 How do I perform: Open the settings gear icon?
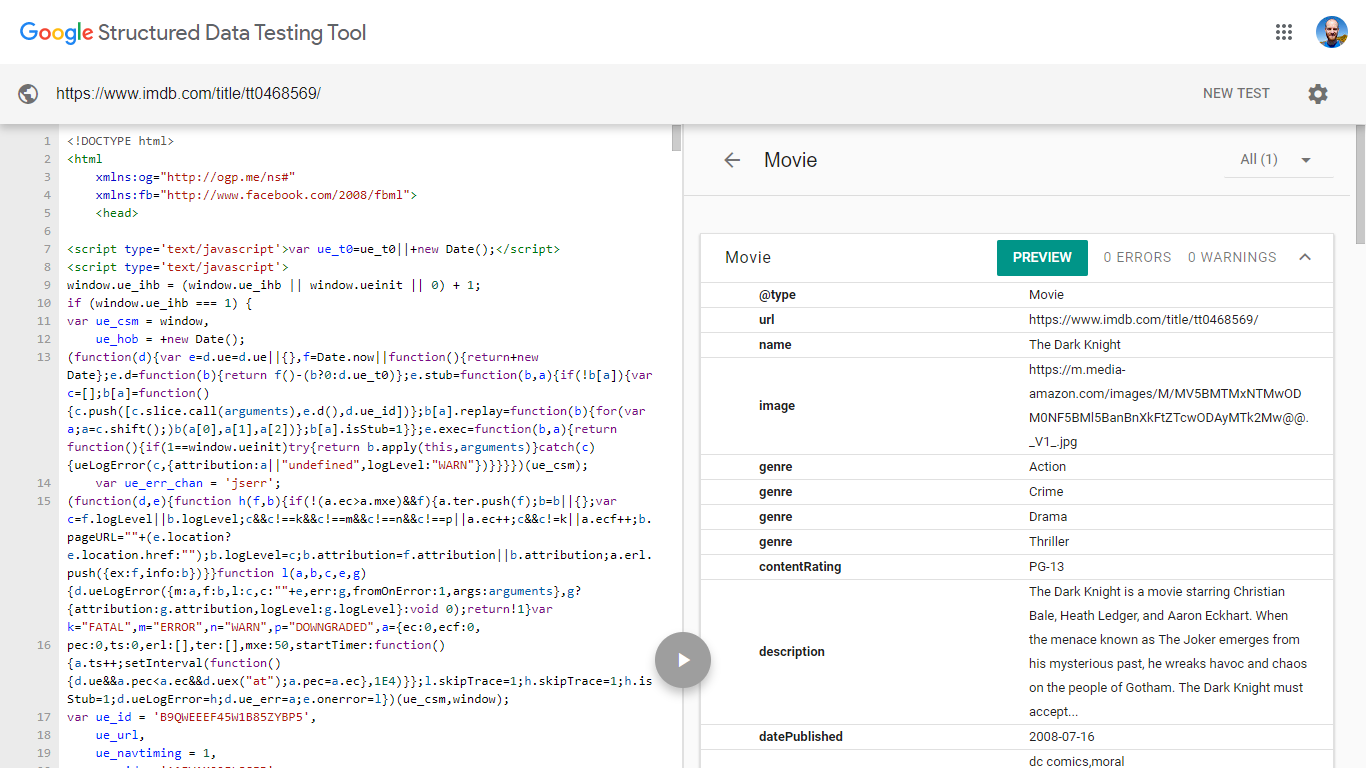point(1318,93)
